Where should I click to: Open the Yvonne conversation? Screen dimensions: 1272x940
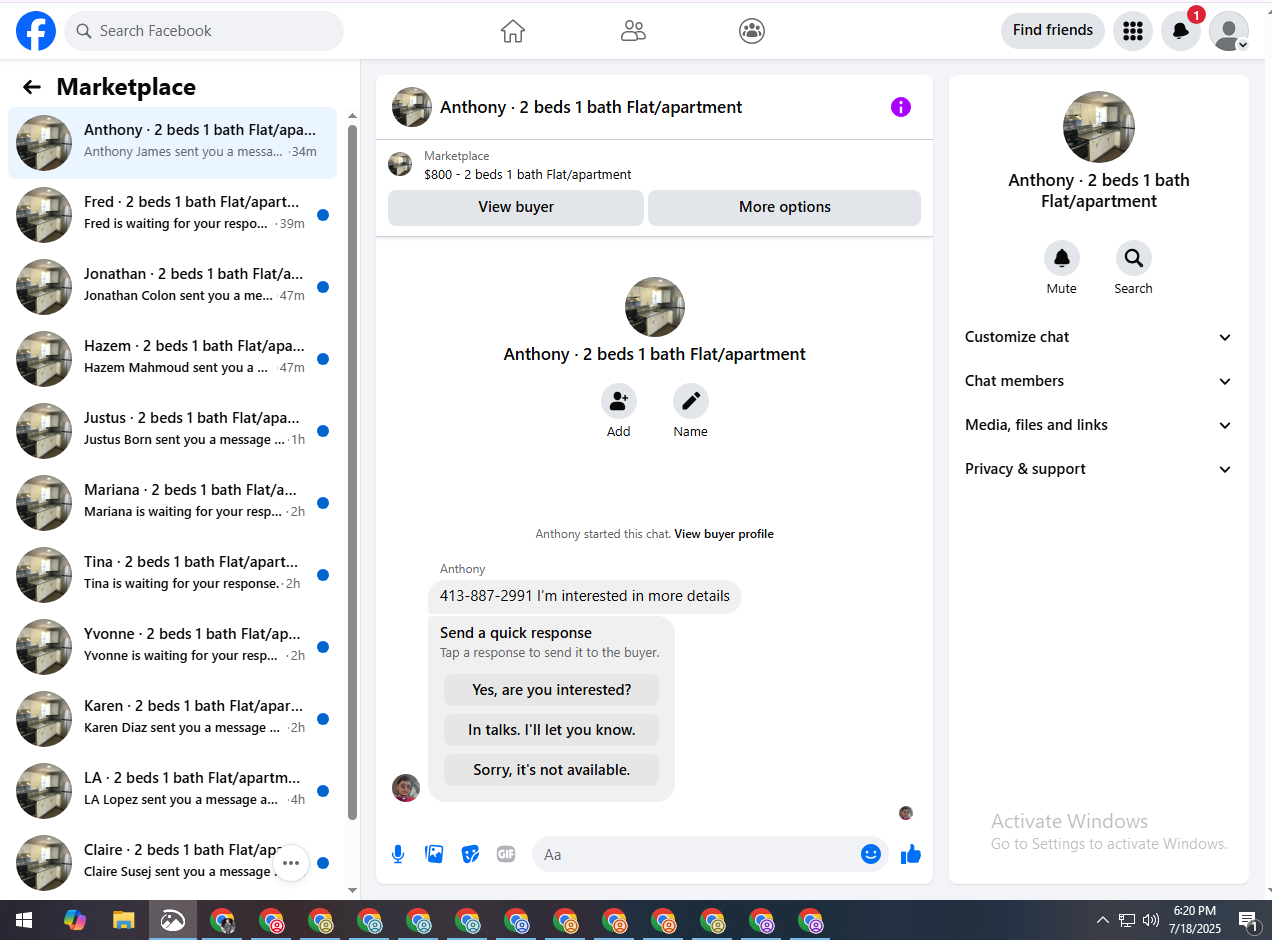(x=172, y=647)
